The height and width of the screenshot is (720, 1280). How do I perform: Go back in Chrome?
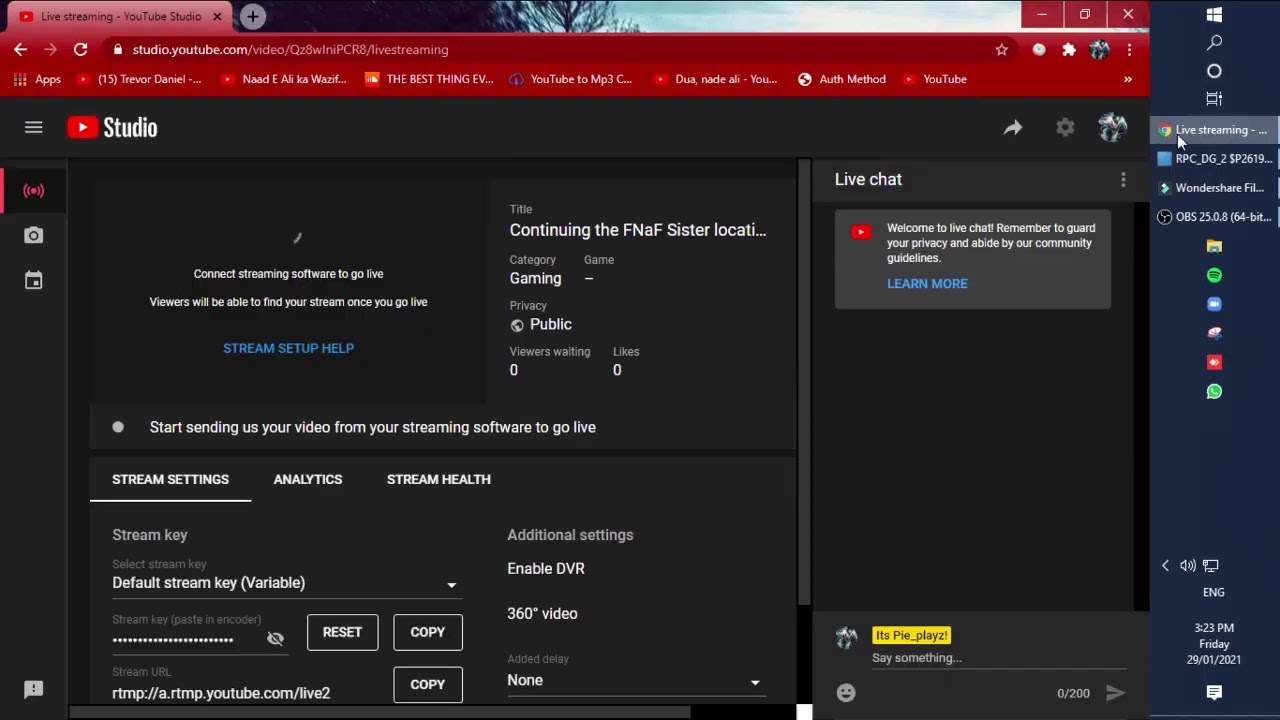pos(21,49)
